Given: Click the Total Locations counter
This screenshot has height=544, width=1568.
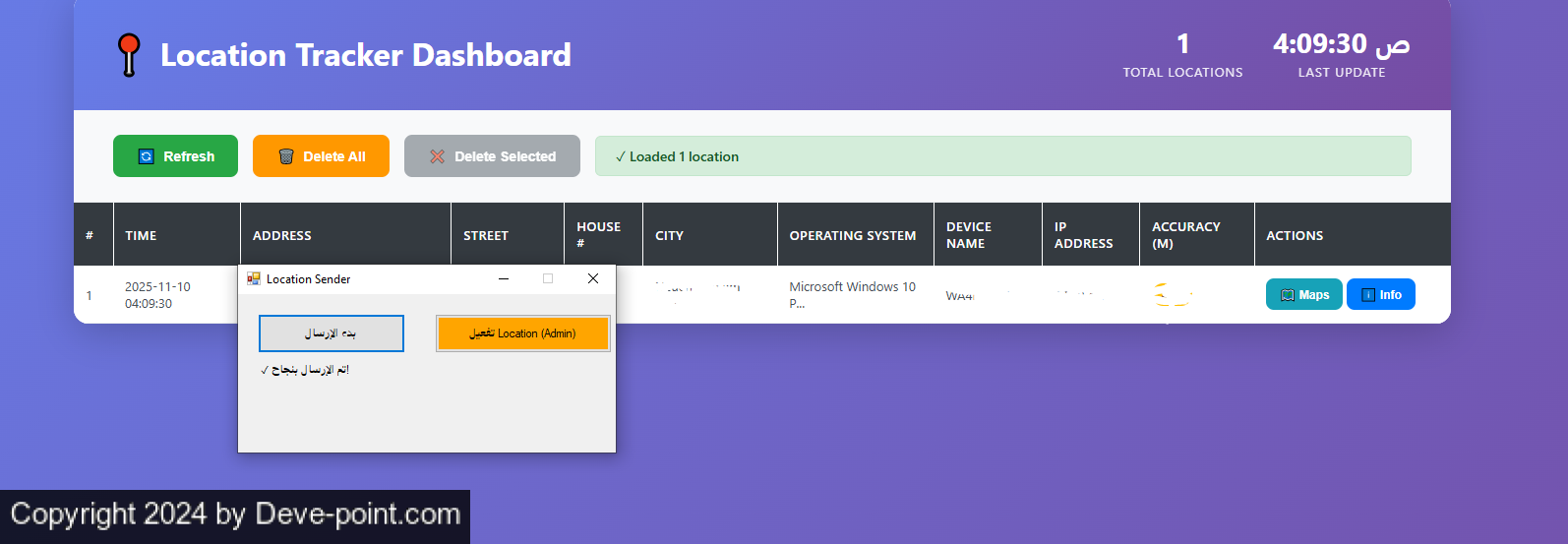Looking at the screenshot, I should pos(1182,54).
